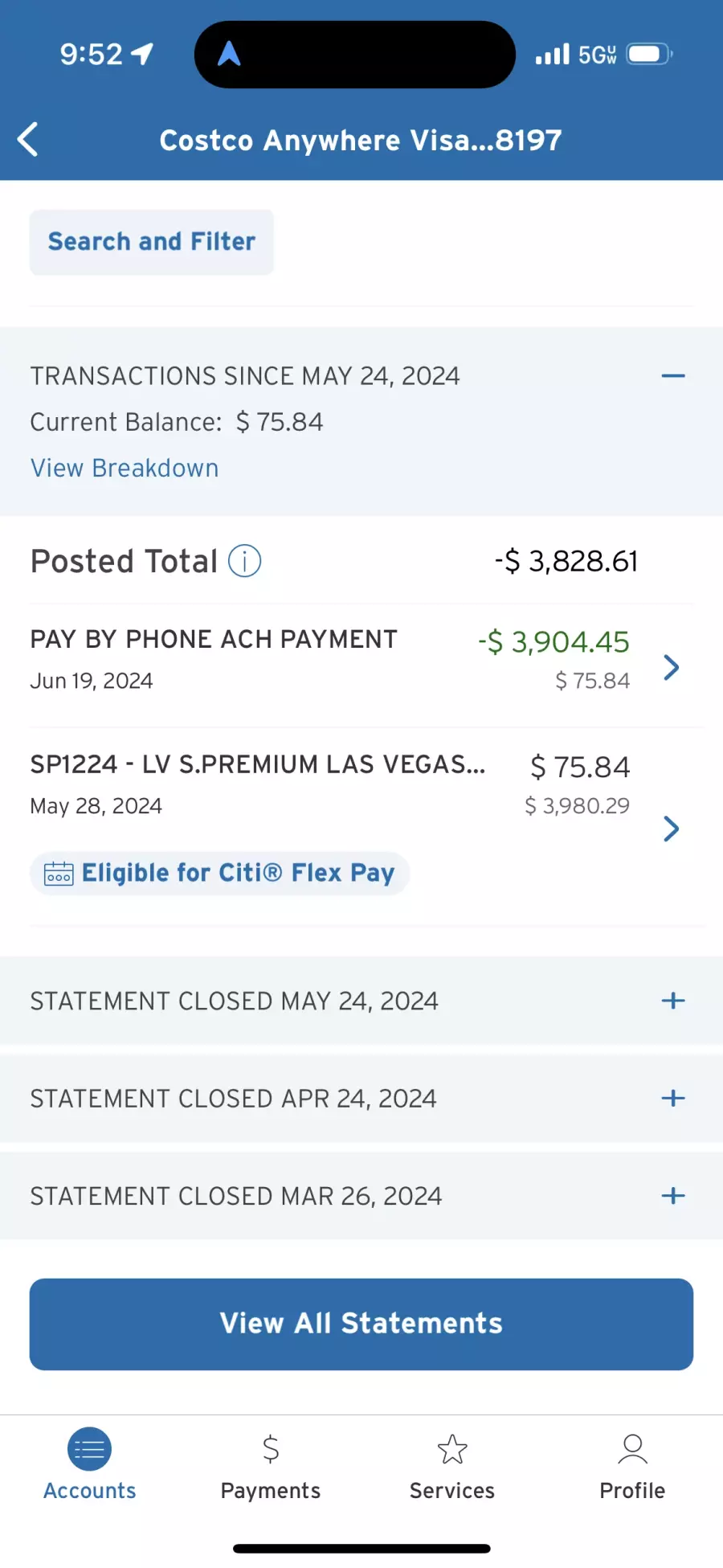Tap Eligible for Citi Flex Pay

tap(238, 874)
